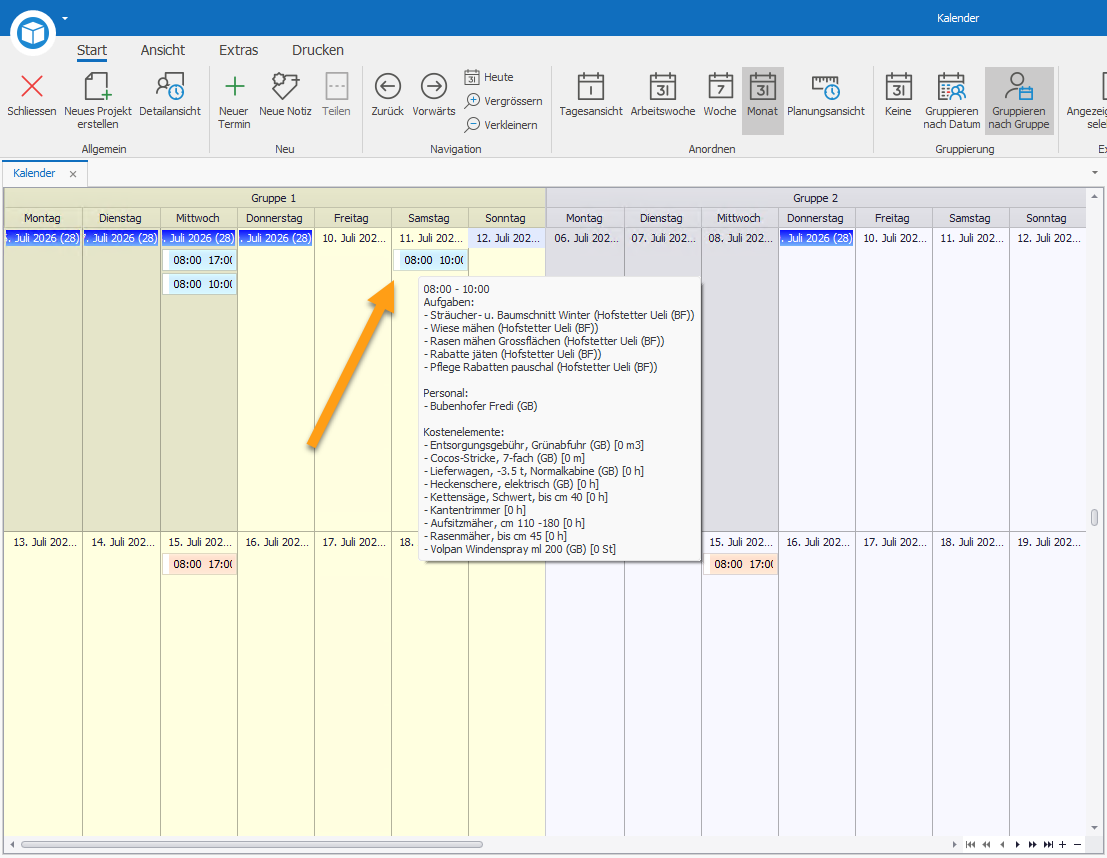Create a new project via Neues Projekt erstellen
This screenshot has height=858, width=1107.
point(97,99)
